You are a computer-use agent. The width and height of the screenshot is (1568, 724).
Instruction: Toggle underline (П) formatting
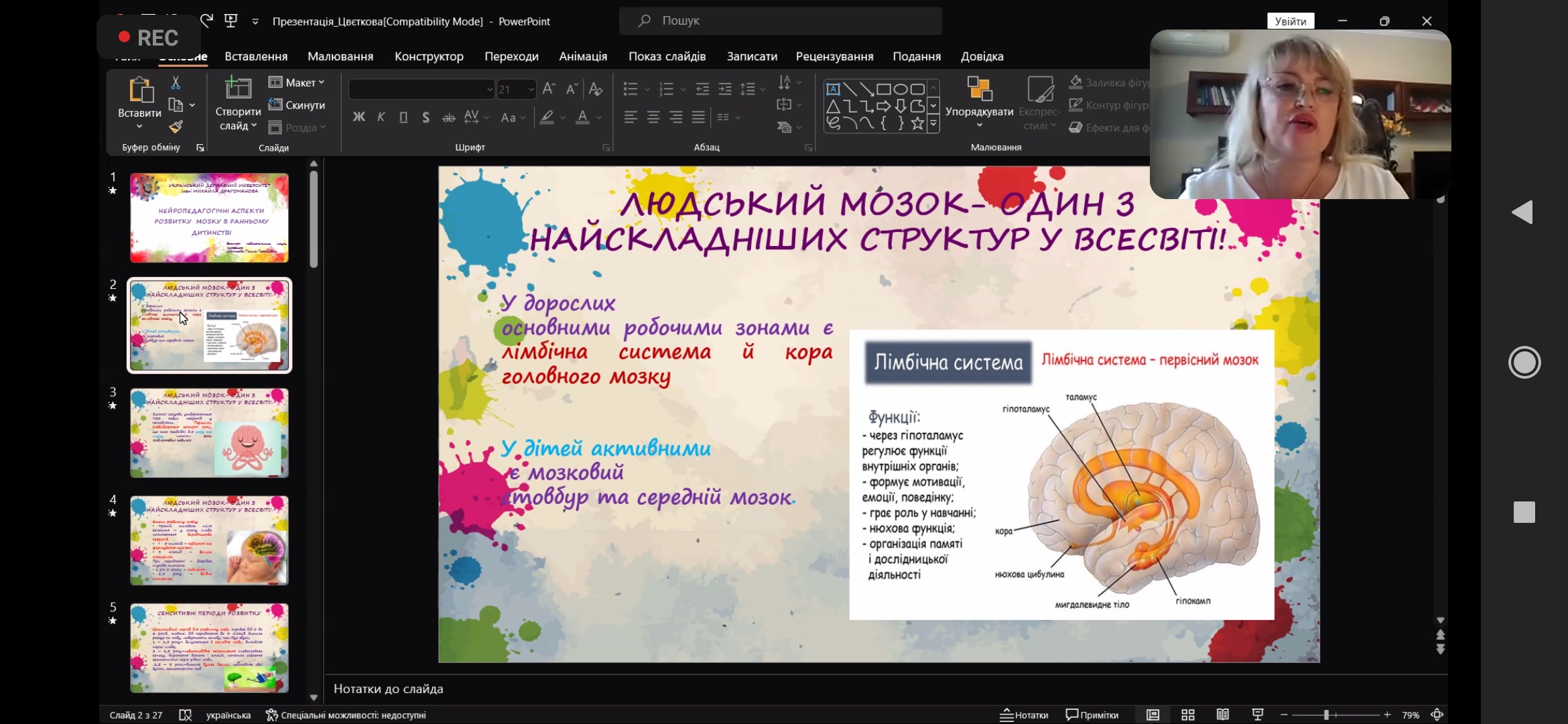[x=403, y=117]
